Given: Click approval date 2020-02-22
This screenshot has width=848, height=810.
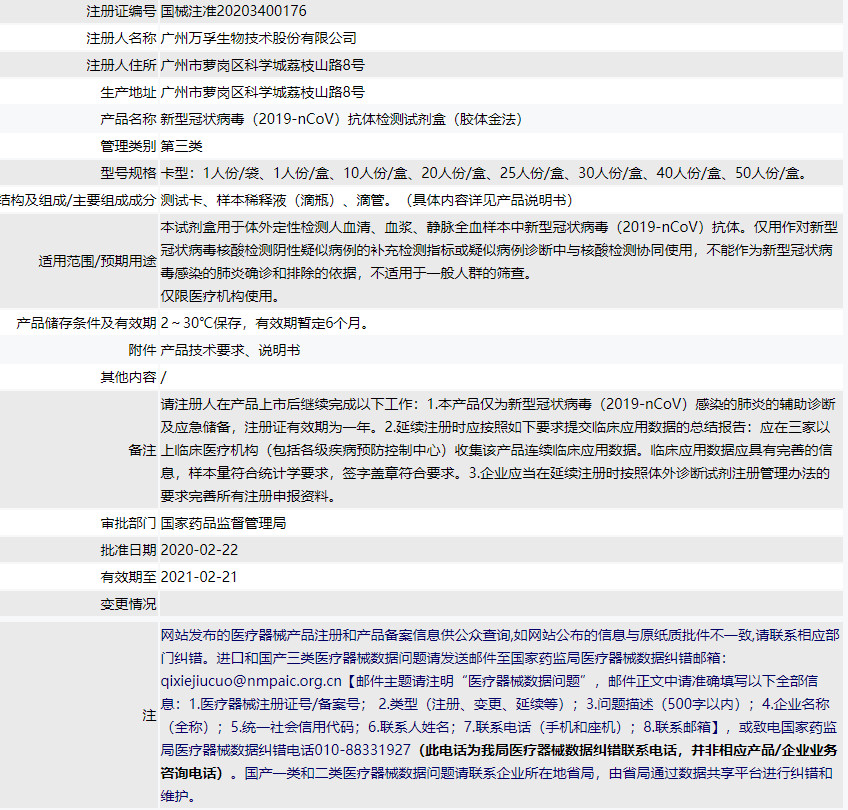Looking at the screenshot, I should [200, 550].
